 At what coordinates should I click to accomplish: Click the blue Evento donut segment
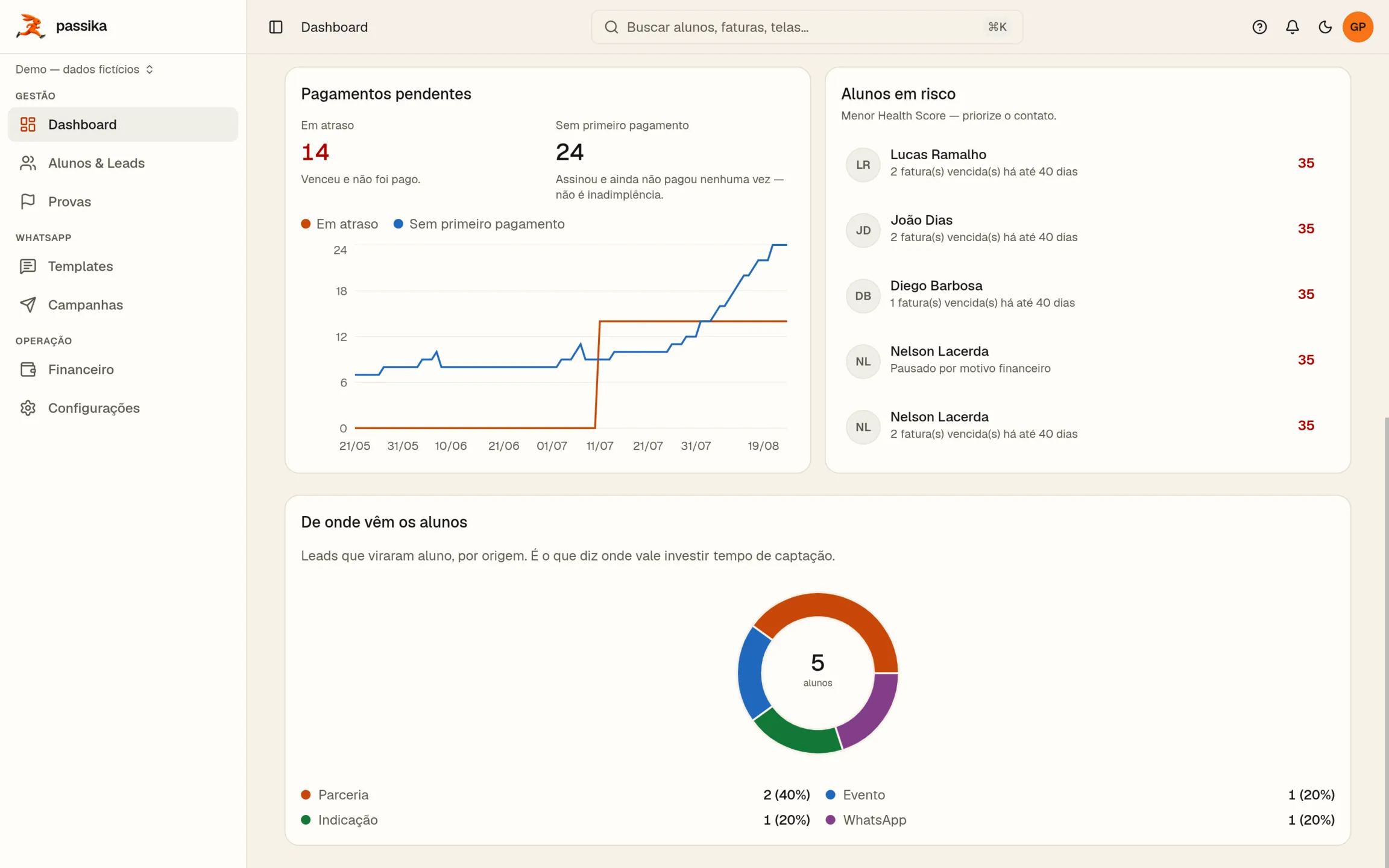[751, 672]
